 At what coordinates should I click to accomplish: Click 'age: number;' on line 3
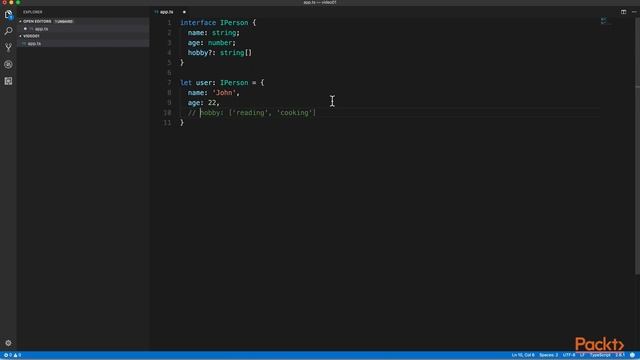click(212, 42)
